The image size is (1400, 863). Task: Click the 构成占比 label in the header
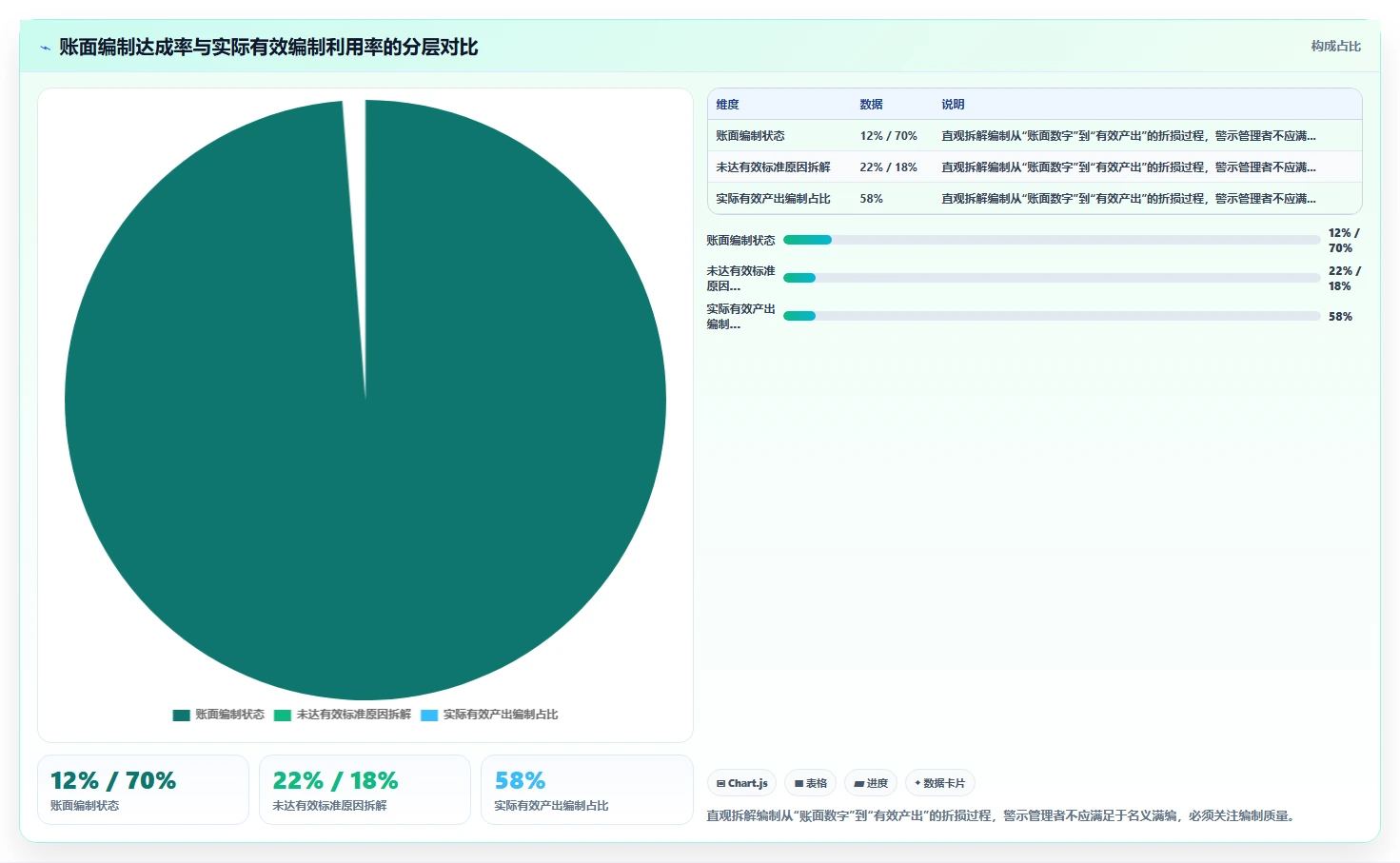tap(1335, 46)
